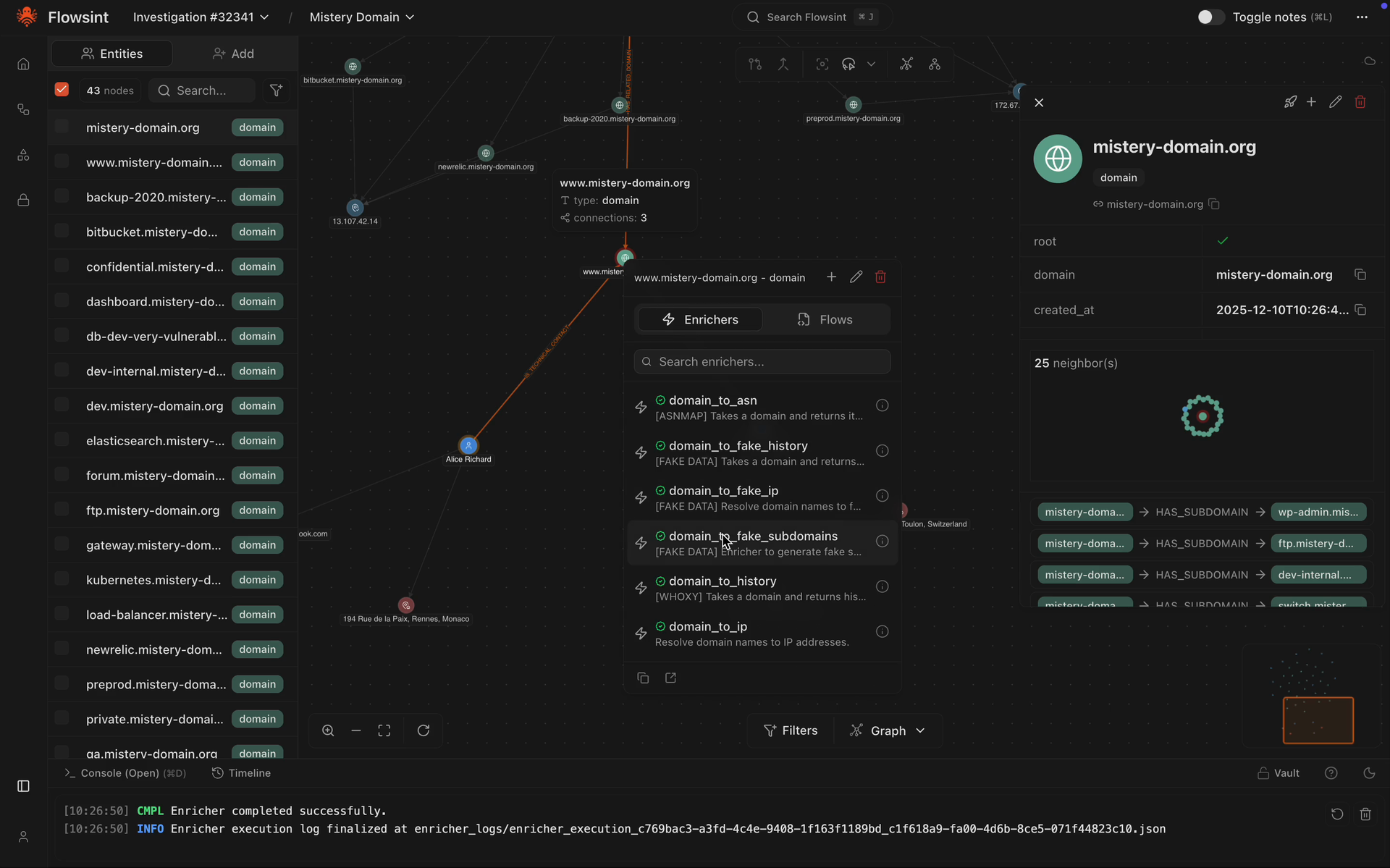Delete entity using red trash icon in details panel
This screenshot has width=1390, height=868.
pyautogui.click(x=1360, y=102)
